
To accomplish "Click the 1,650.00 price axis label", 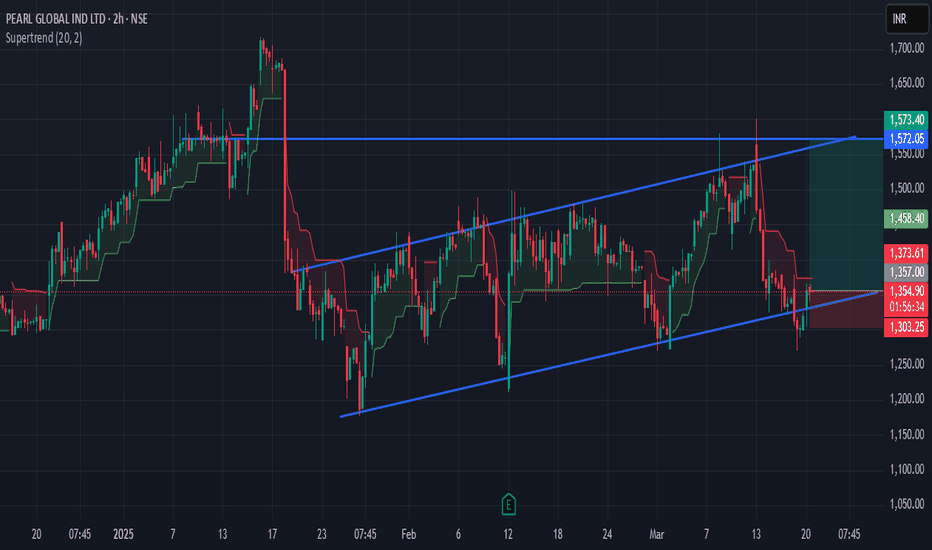I will click(906, 83).
